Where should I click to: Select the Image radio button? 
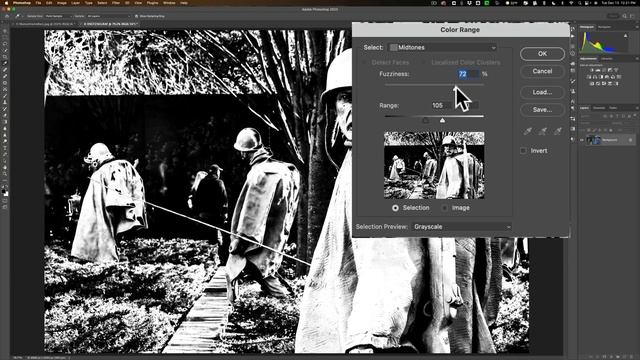pyautogui.click(x=444, y=208)
